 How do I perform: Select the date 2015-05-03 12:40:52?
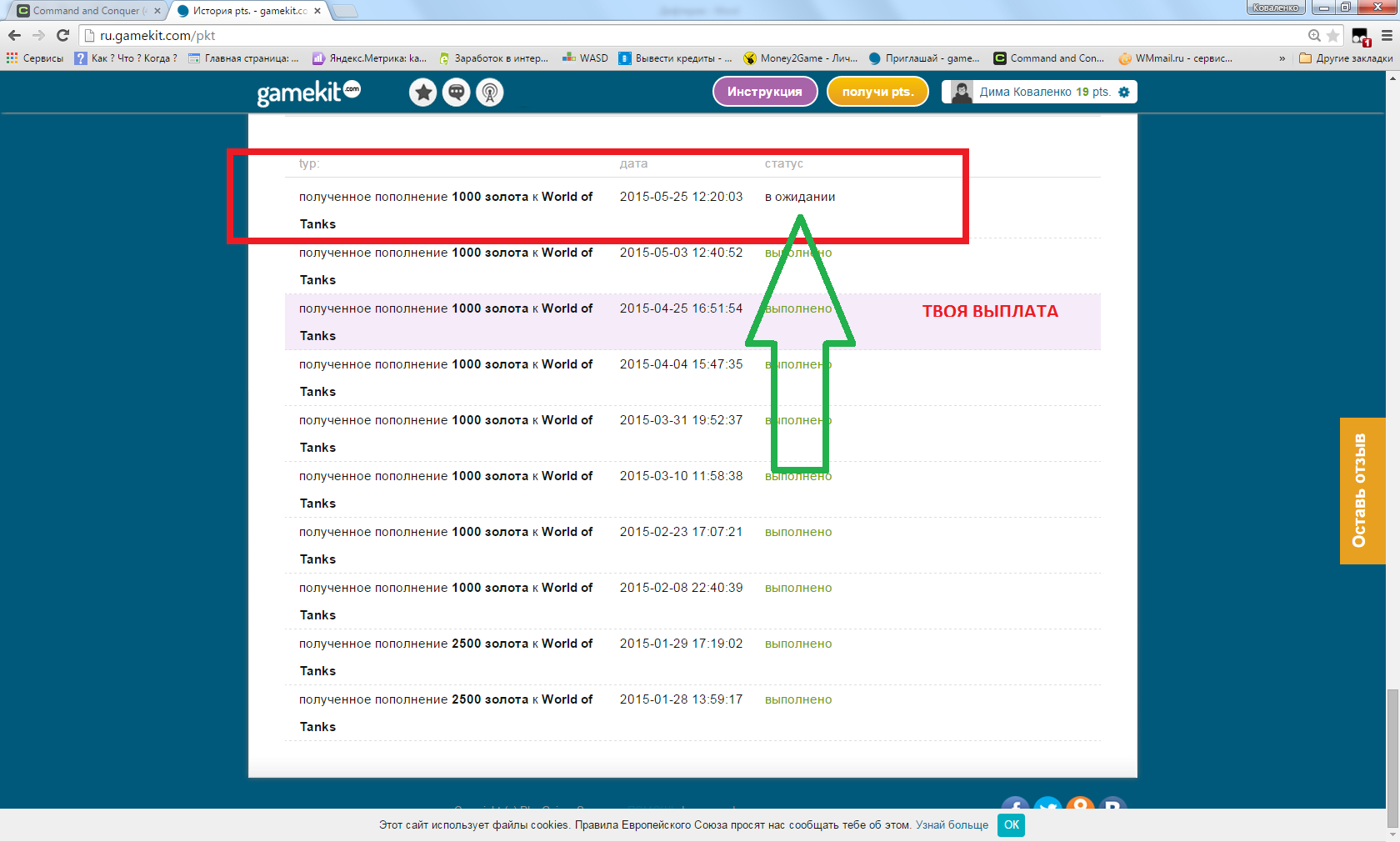click(681, 253)
